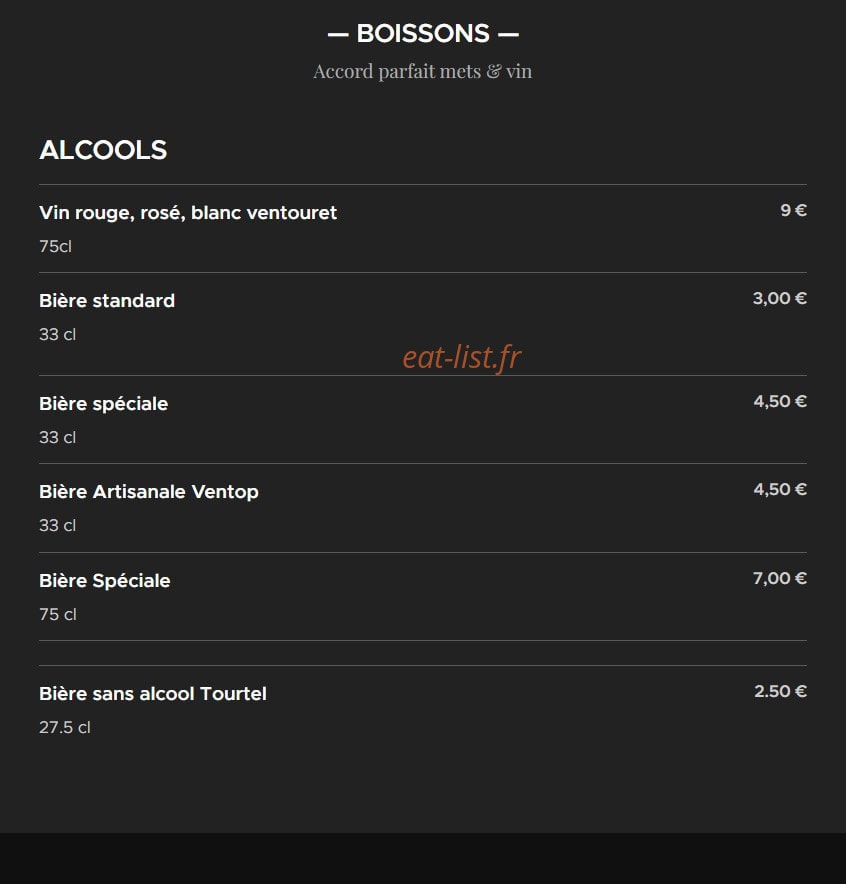The height and width of the screenshot is (884, 846).
Task: Click the 75 cl label under Bière Spéciale
Action: (58, 615)
